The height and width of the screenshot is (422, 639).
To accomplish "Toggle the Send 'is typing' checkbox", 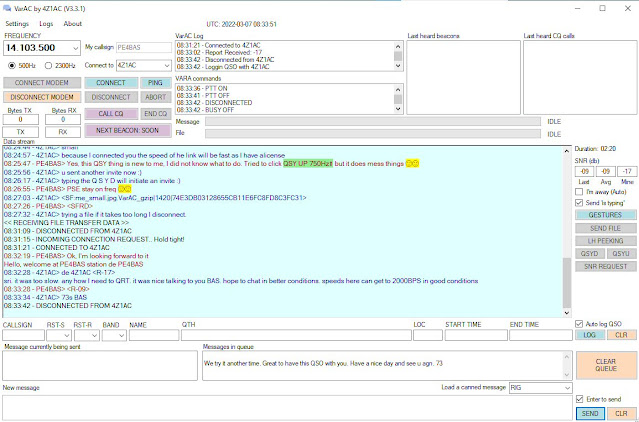I will click(x=579, y=202).
